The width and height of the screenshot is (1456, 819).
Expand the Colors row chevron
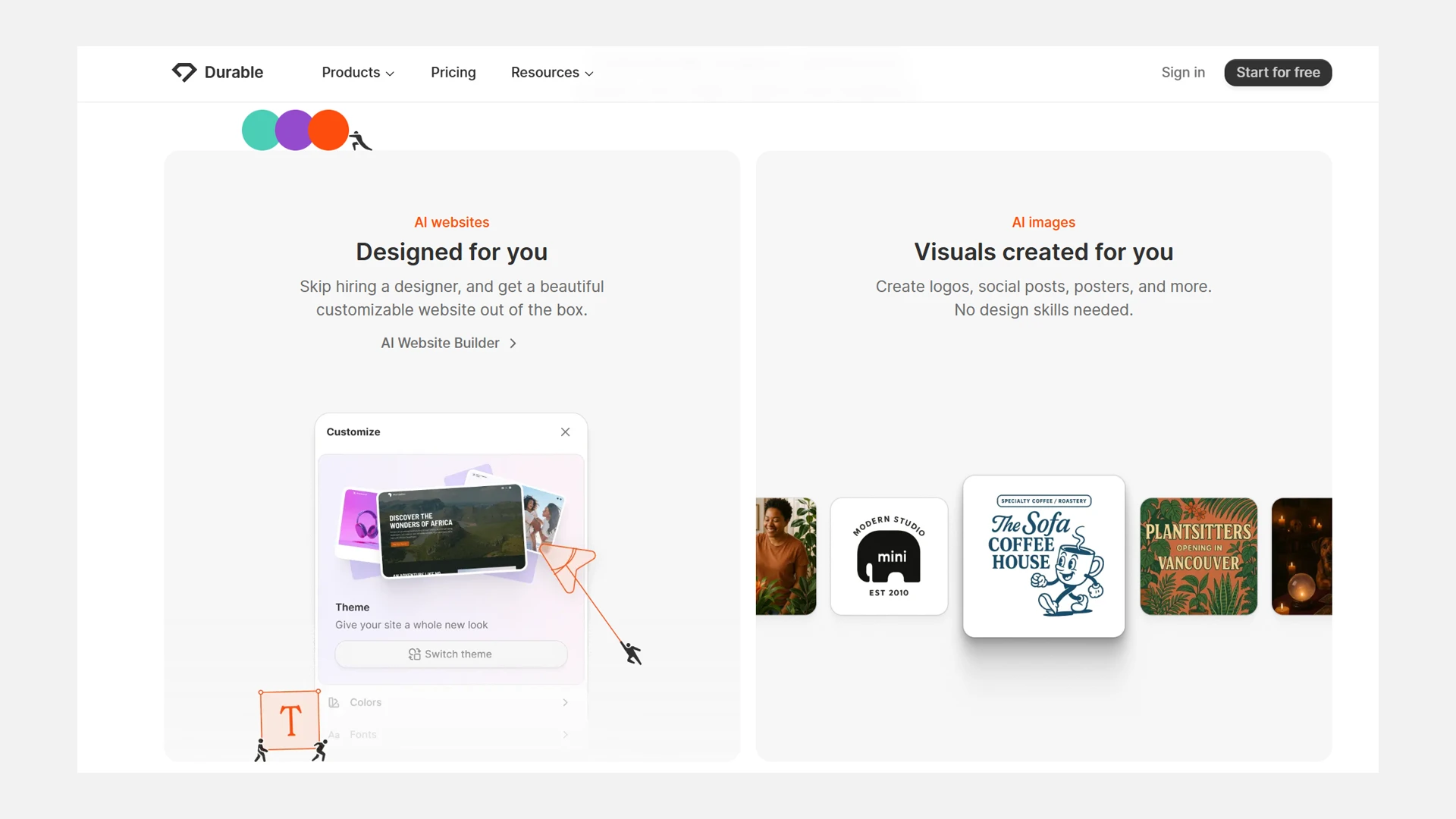click(x=565, y=702)
